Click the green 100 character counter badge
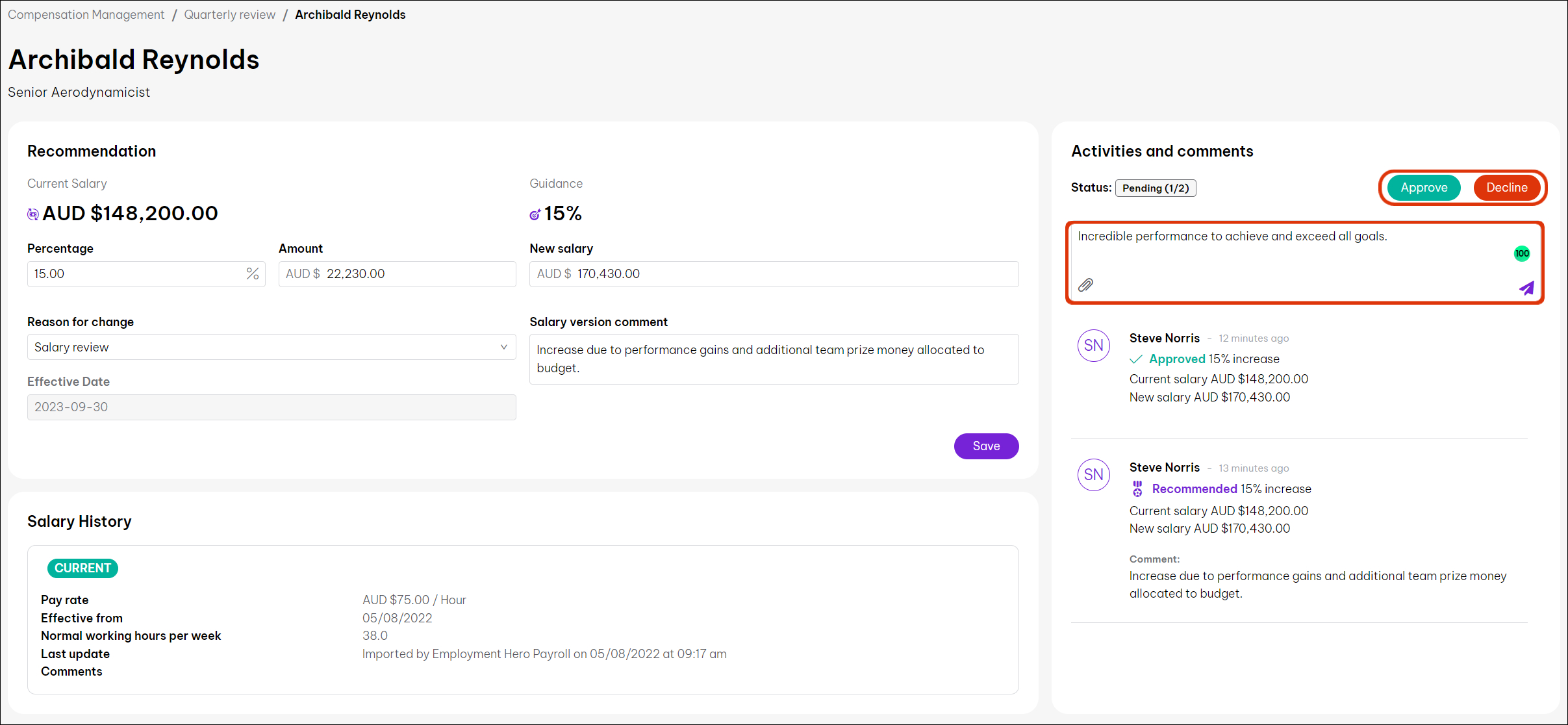This screenshot has width=1568, height=725. pyautogui.click(x=1522, y=253)
